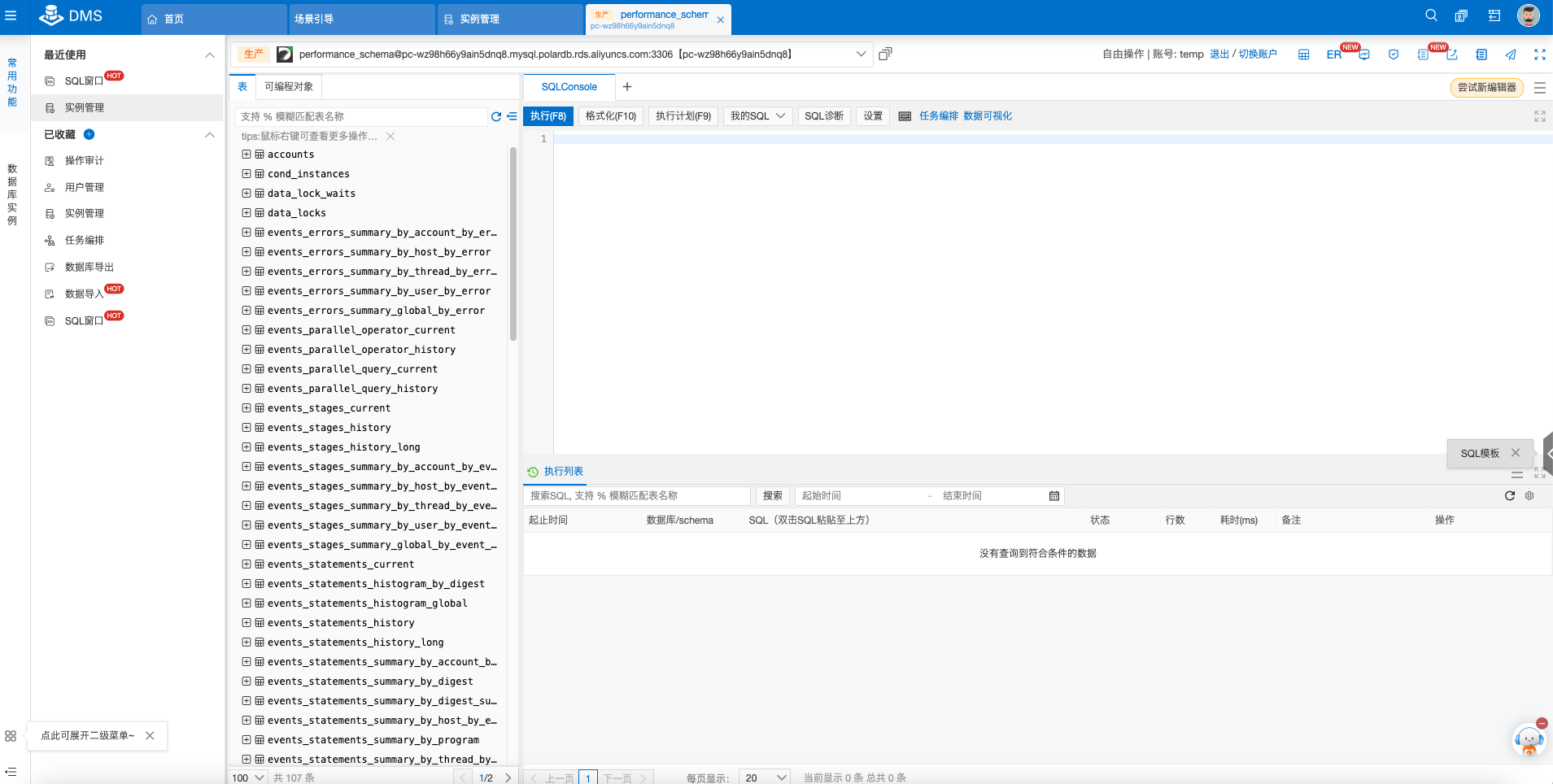The height and width of the screenshot is (784, 1553).
Task: Open the search magnifier in top bar
Action: click(x=1431, y=15)
